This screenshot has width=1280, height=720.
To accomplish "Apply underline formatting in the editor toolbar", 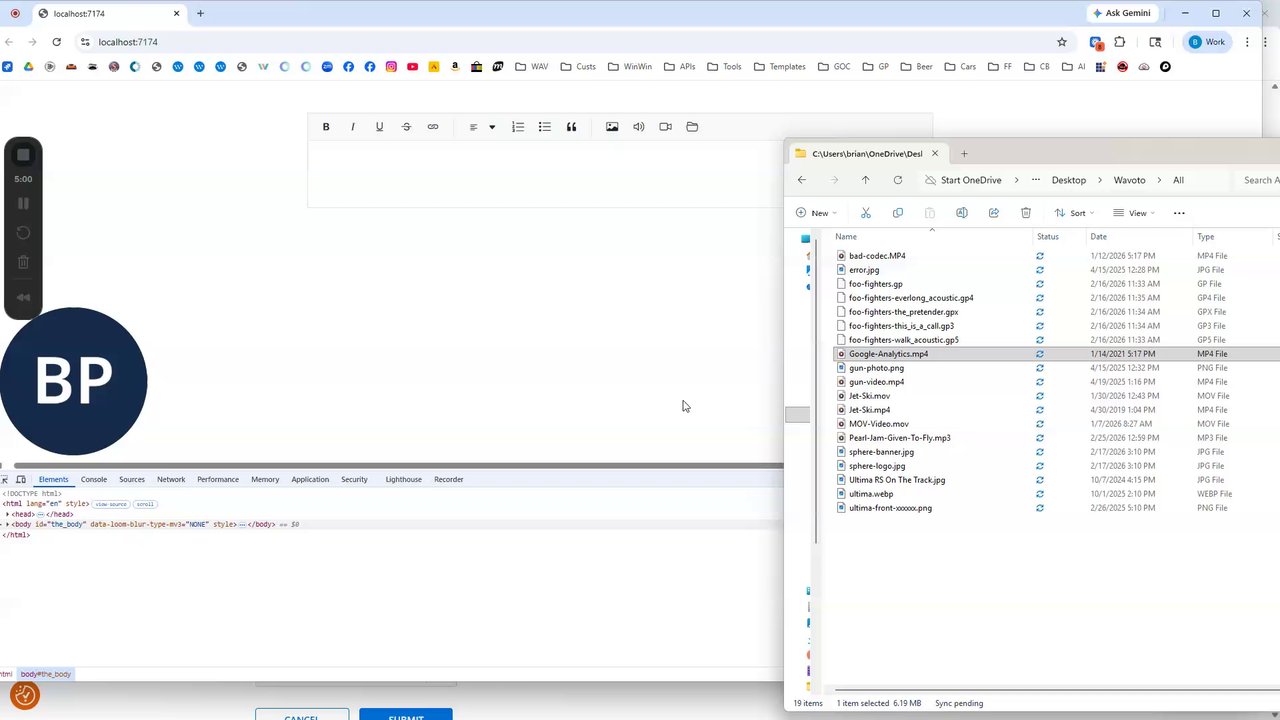I will (x=379, y=127).
